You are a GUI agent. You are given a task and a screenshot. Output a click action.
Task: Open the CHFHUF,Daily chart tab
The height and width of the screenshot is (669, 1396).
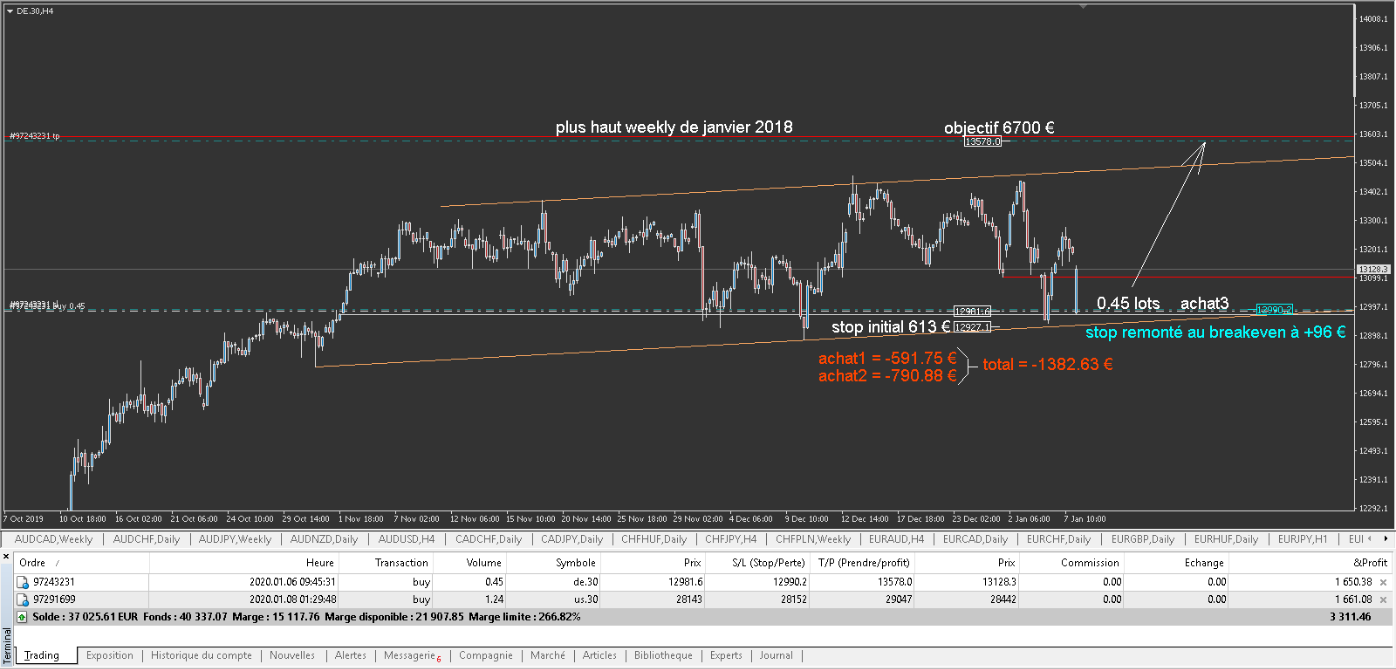click(x=654, y=539)
